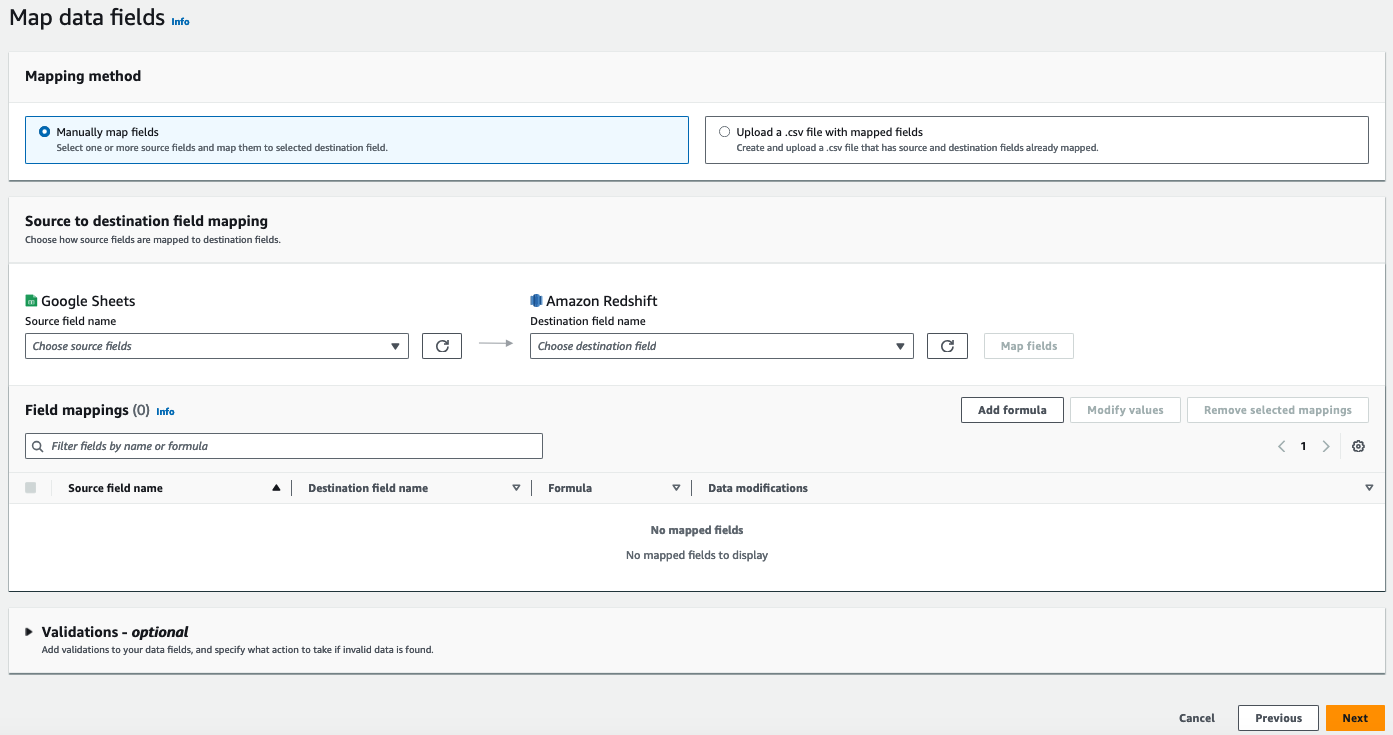Sort by Formula column
Image resolution: width=1393 pixels, height=735 pixels.
(x=676, y=488)
